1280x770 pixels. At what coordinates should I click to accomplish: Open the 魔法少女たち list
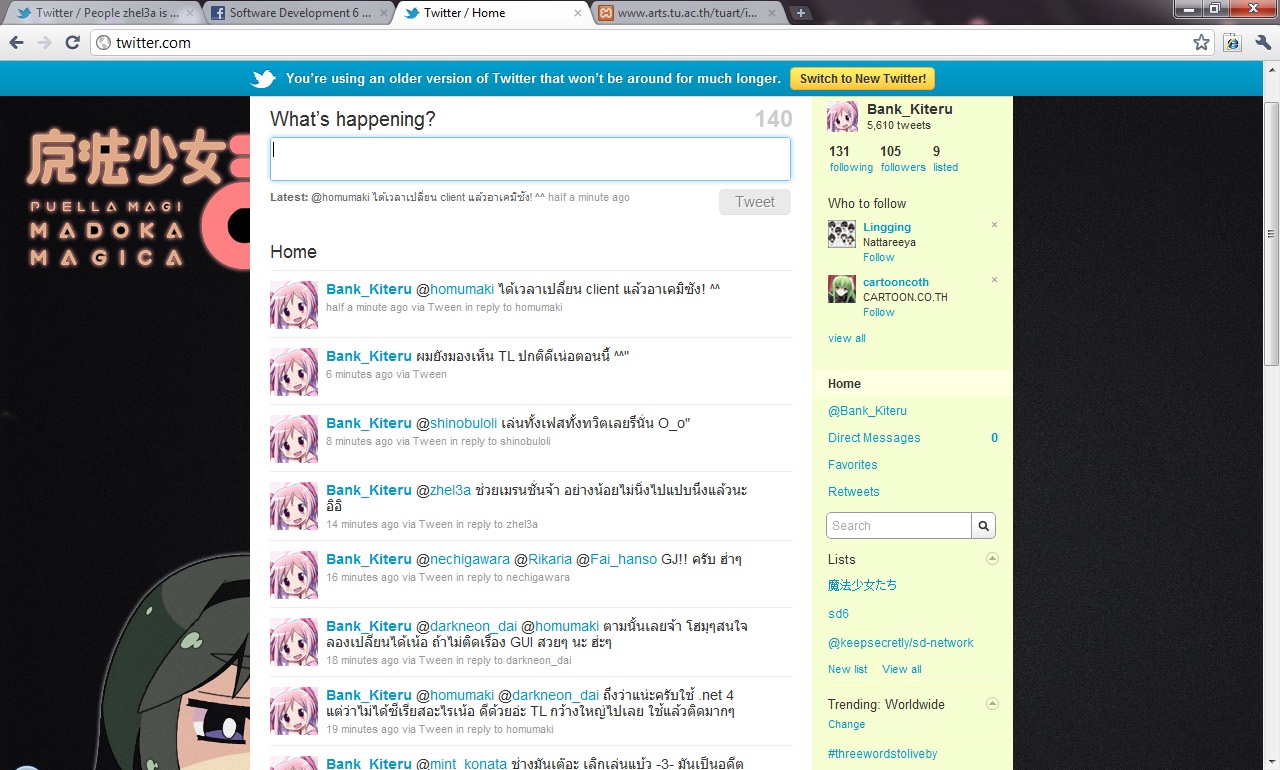[862, 585]
